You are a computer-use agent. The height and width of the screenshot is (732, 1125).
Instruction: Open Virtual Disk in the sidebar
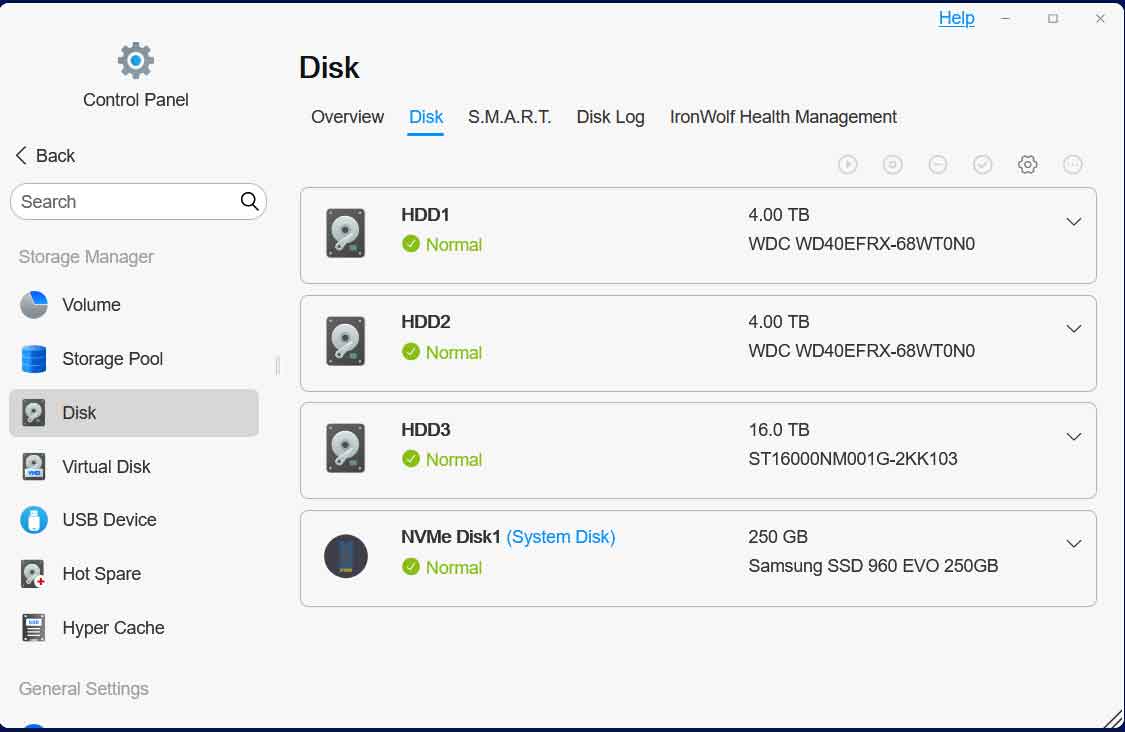pos(133,466)
